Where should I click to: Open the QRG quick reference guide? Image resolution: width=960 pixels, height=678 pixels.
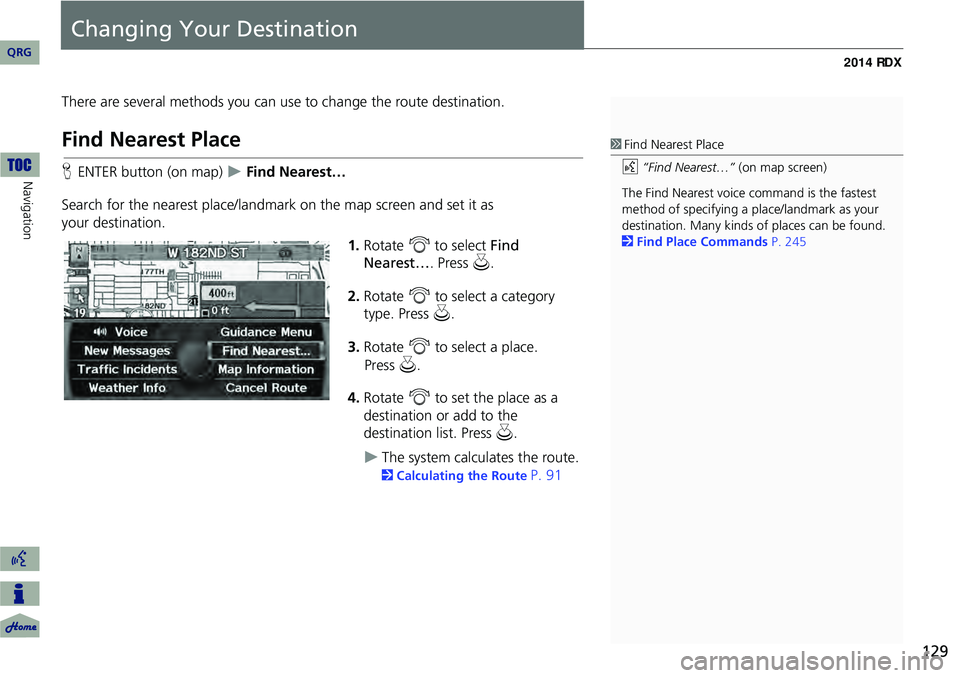19,52
